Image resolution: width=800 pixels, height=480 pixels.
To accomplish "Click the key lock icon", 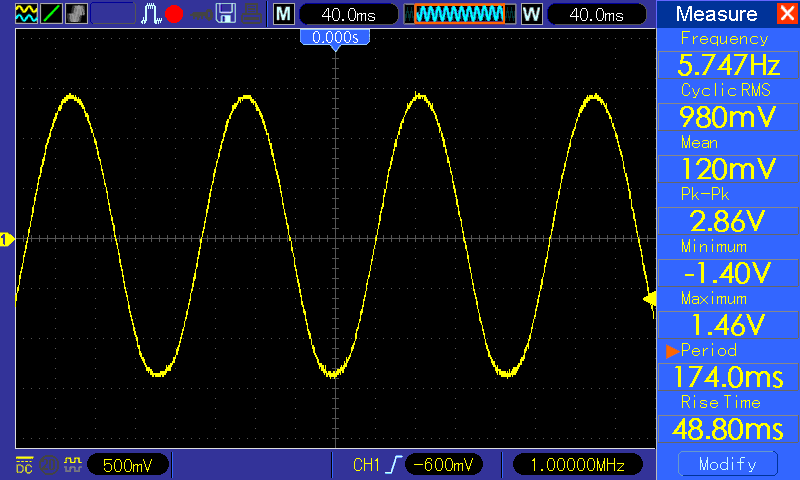I will (x=202, y=15).
